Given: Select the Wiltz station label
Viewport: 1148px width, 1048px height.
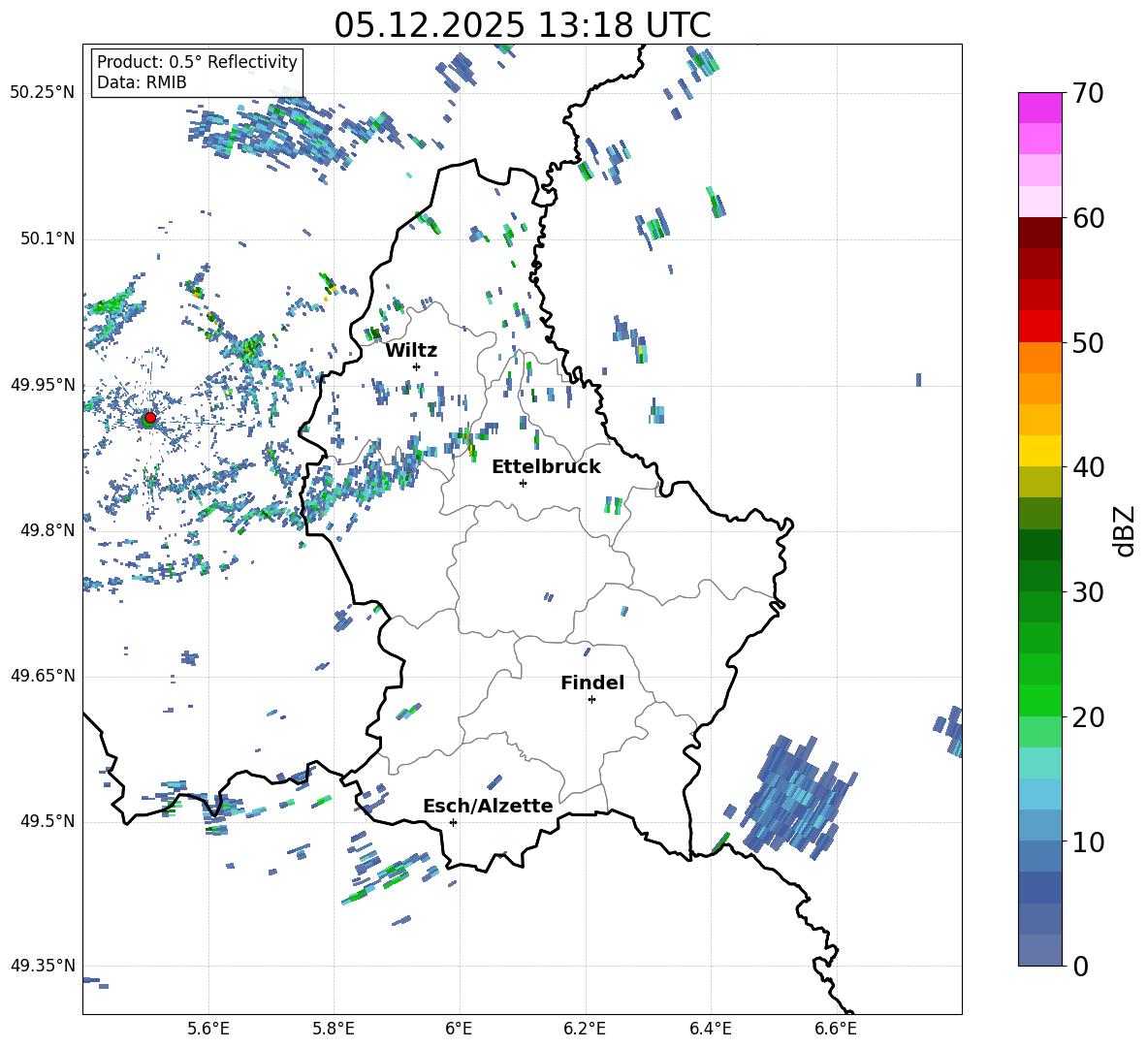Looking at the screenshot, I should pyautogui.click(x=411, y=350).
